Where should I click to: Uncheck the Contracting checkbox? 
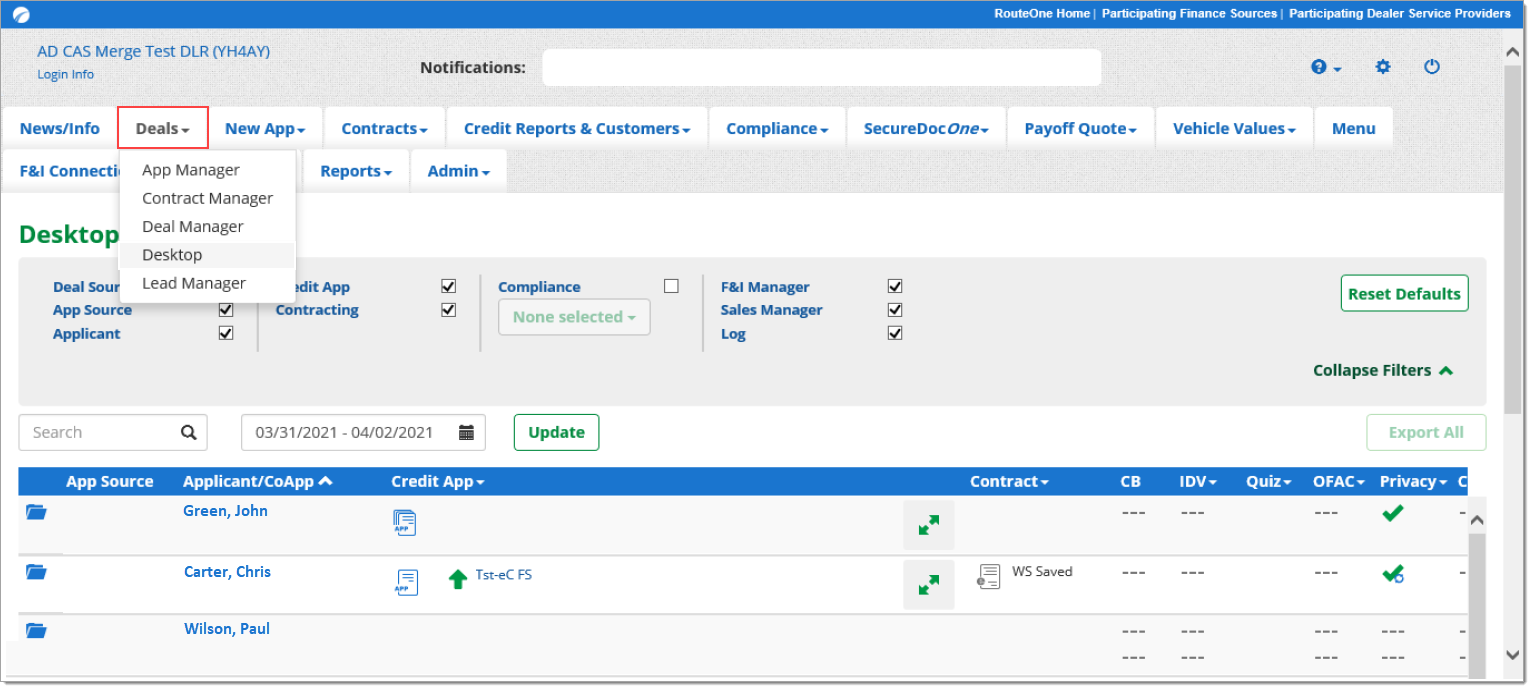pyautogui.click(x=448, y=310)
